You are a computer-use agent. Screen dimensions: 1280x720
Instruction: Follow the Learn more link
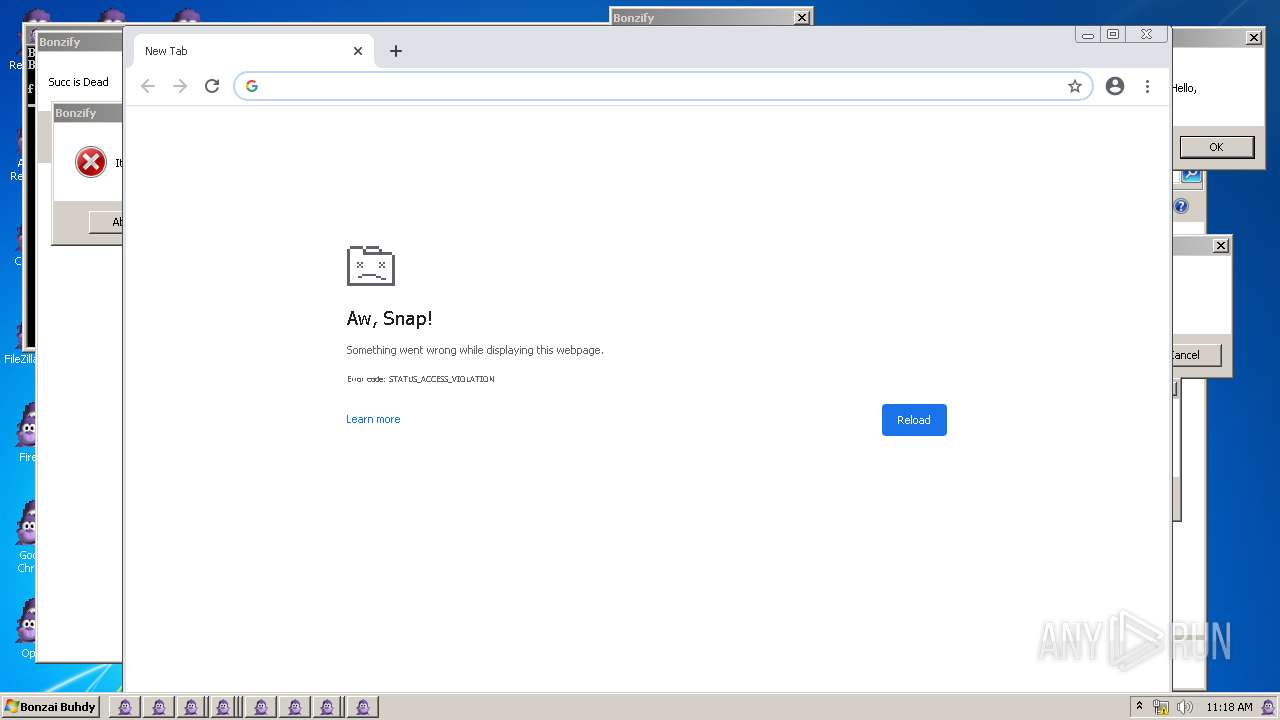click(x=373, y=419)
